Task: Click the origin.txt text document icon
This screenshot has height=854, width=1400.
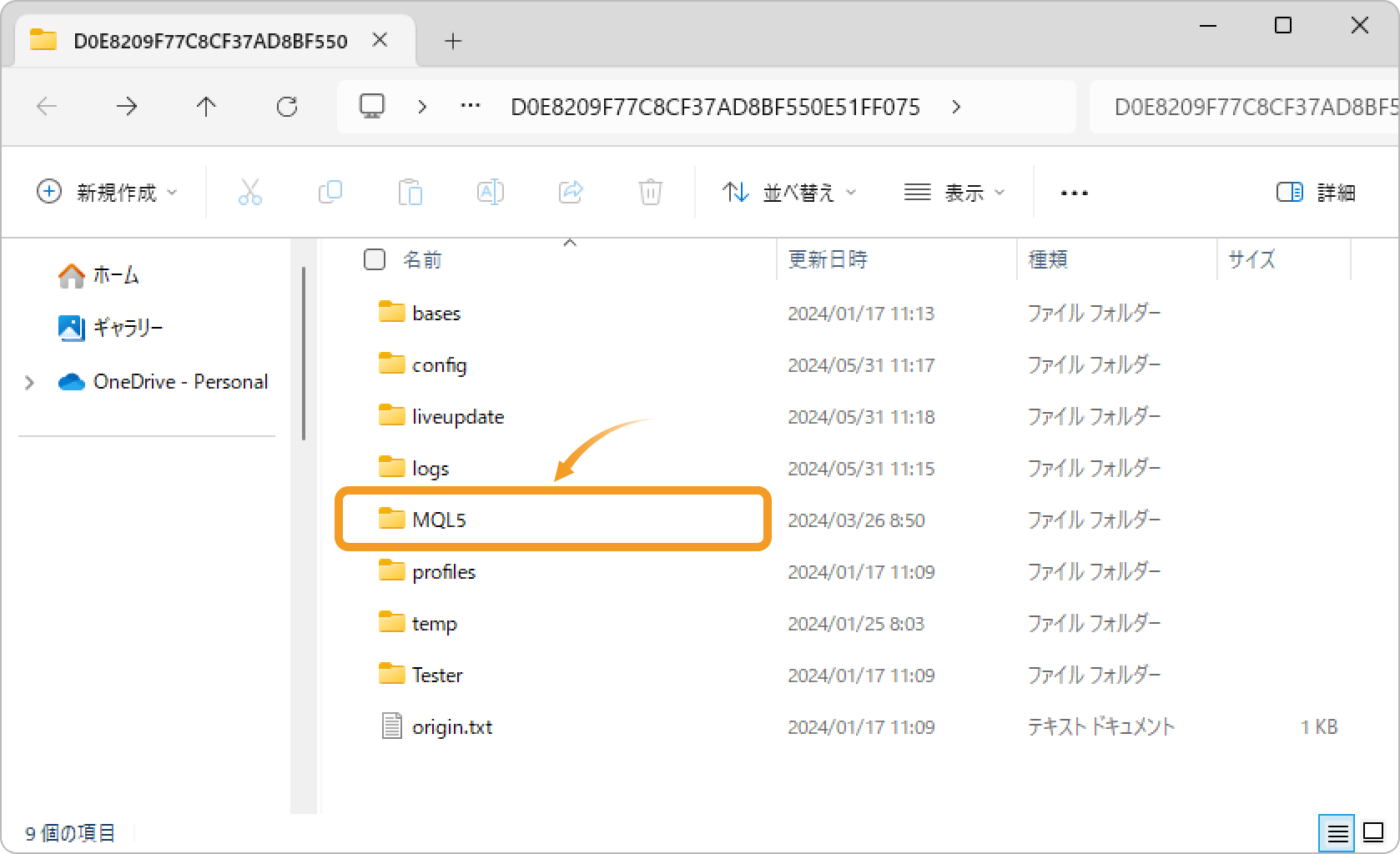Action: click(x=391, y=726)
